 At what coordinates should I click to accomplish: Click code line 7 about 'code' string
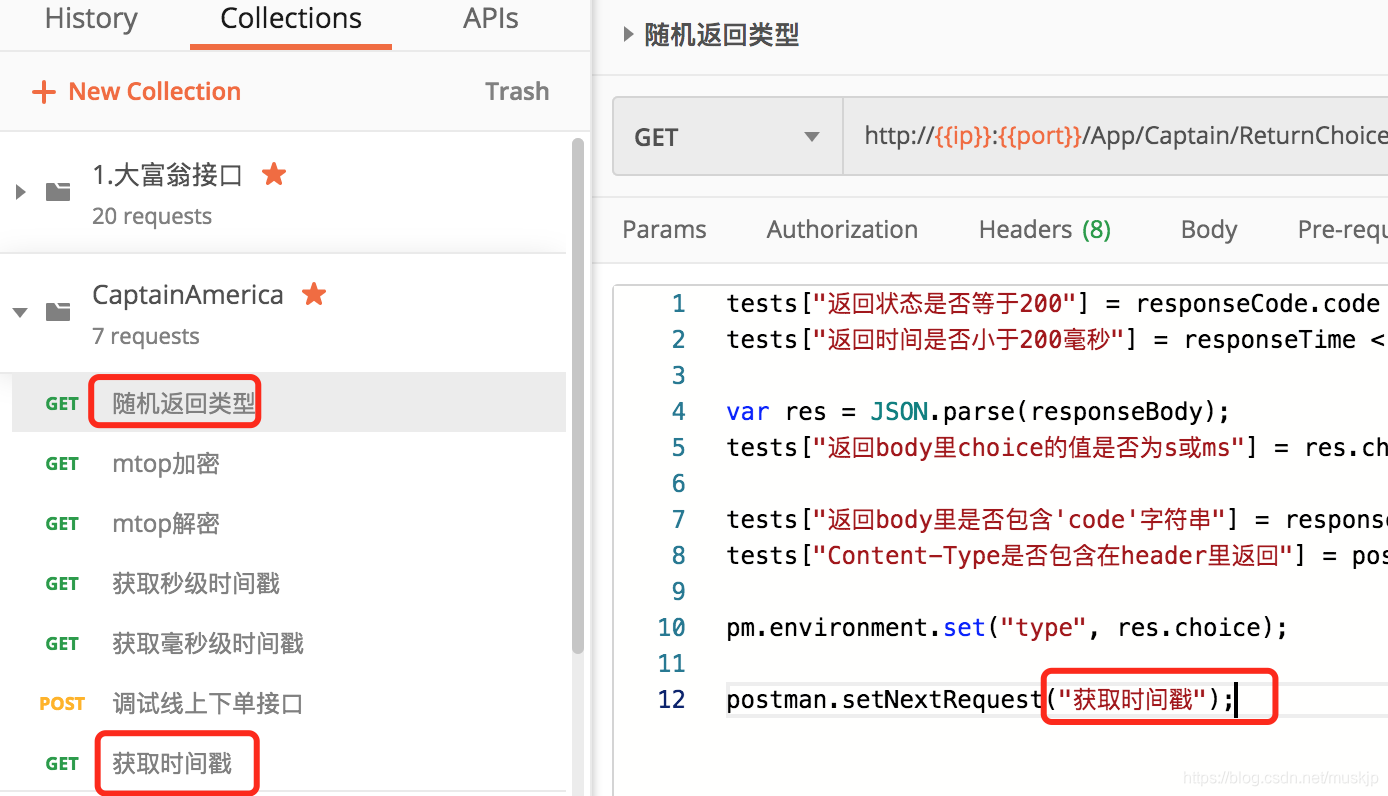(x=1057, y=520)
